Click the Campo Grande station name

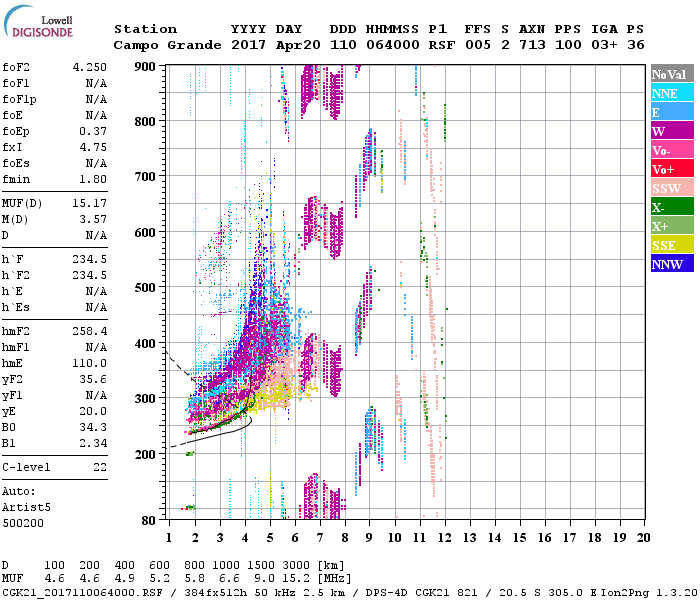167,45
